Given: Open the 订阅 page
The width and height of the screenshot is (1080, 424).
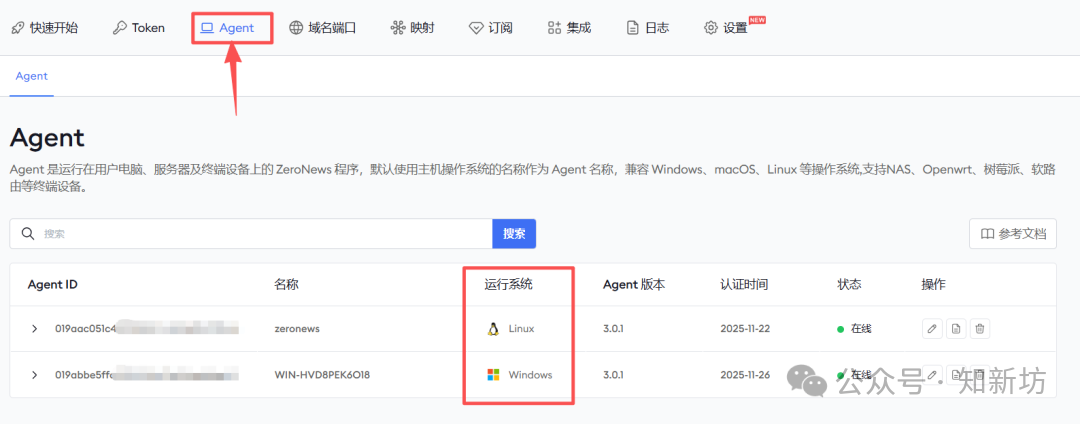Looking at the screenshot, I should click(x=490, y=28).
